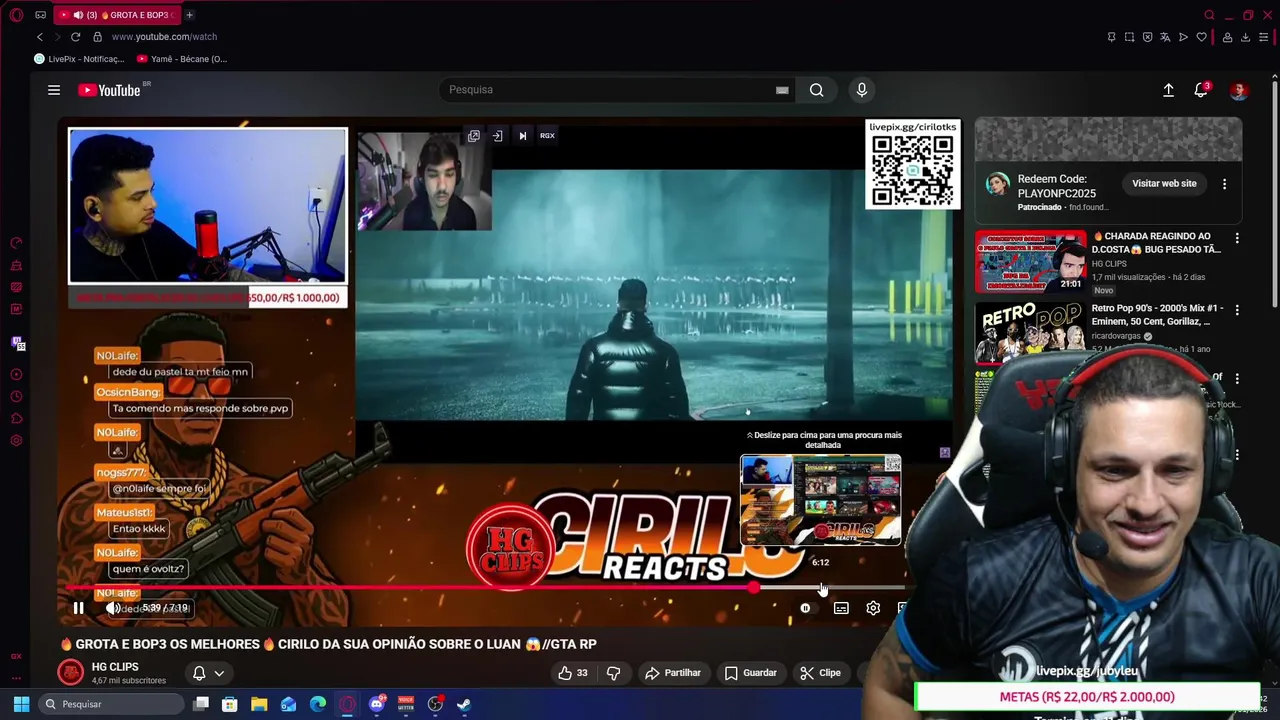
Task: Add the page to bookmarks with the heart
Action: tap(1201, 37)
